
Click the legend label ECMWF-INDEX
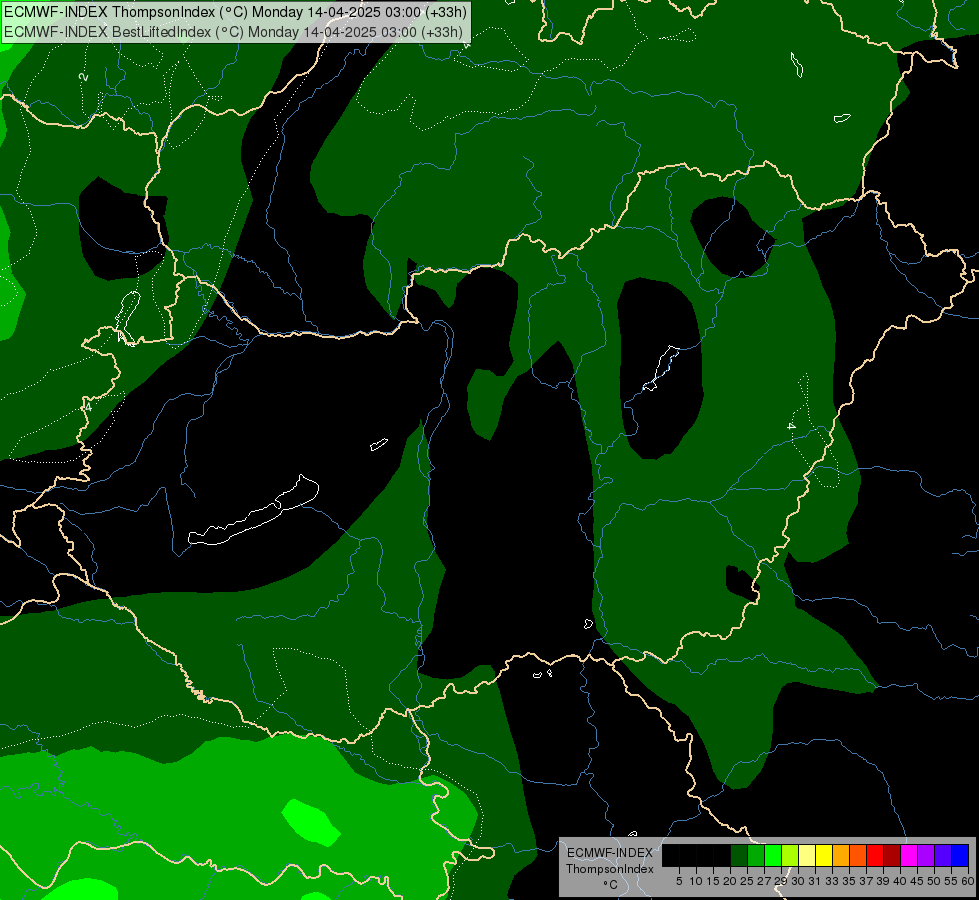[x=610, y=853]
